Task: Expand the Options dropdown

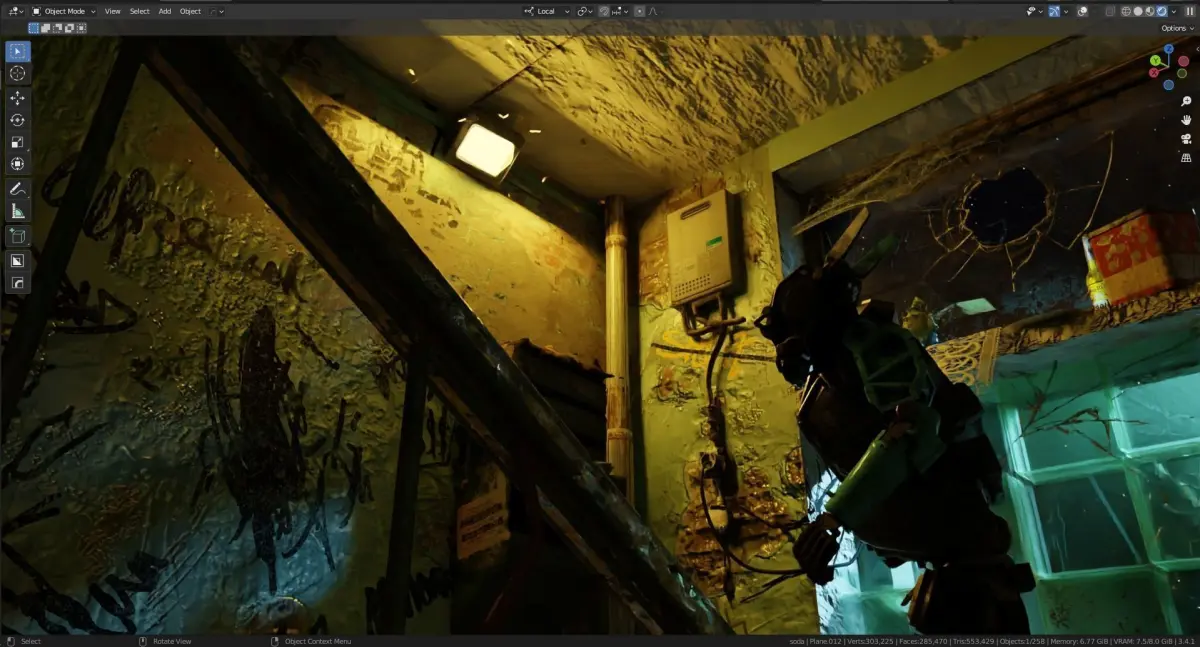Action: 1177,28
